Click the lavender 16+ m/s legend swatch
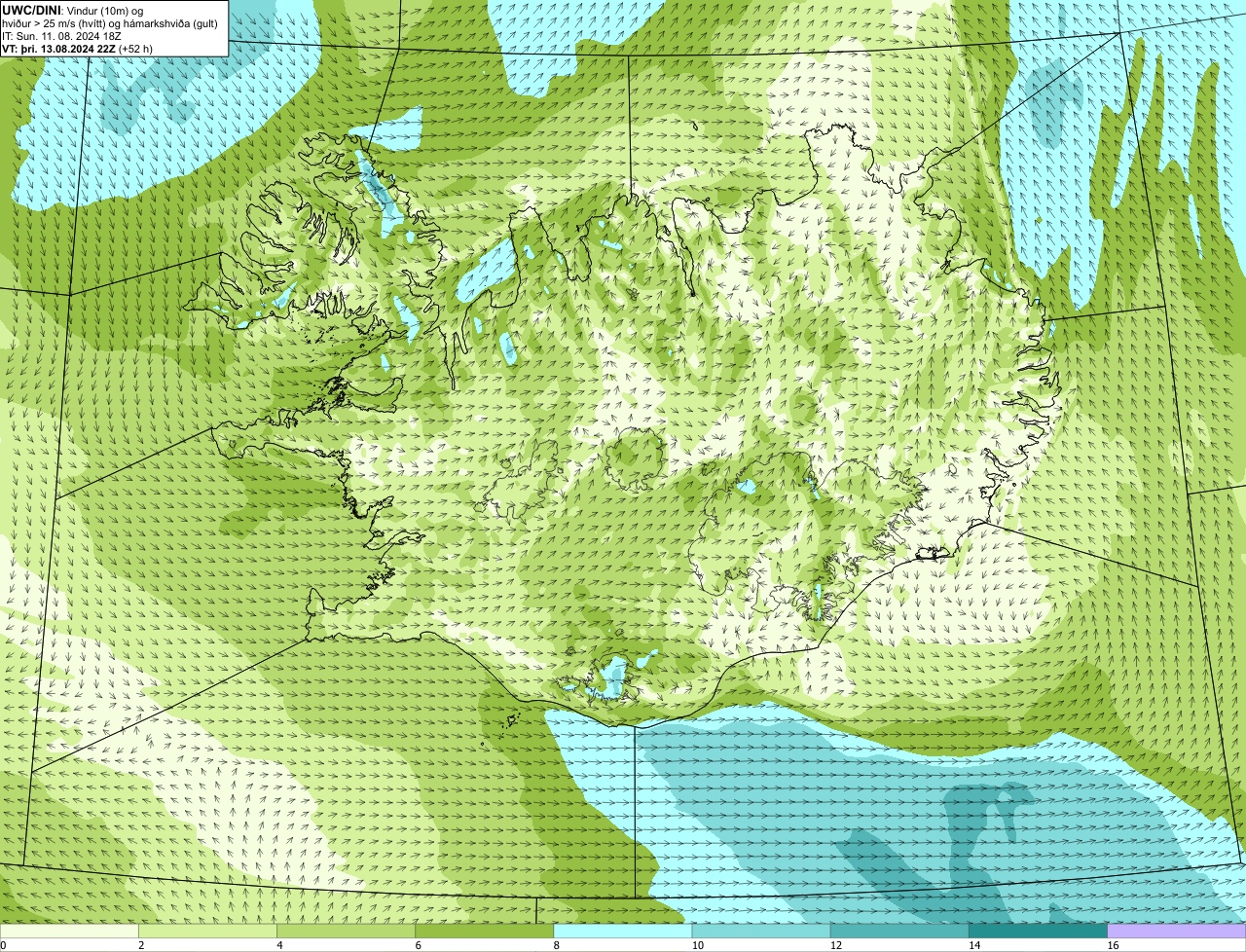 click(x=1177, y=931)
